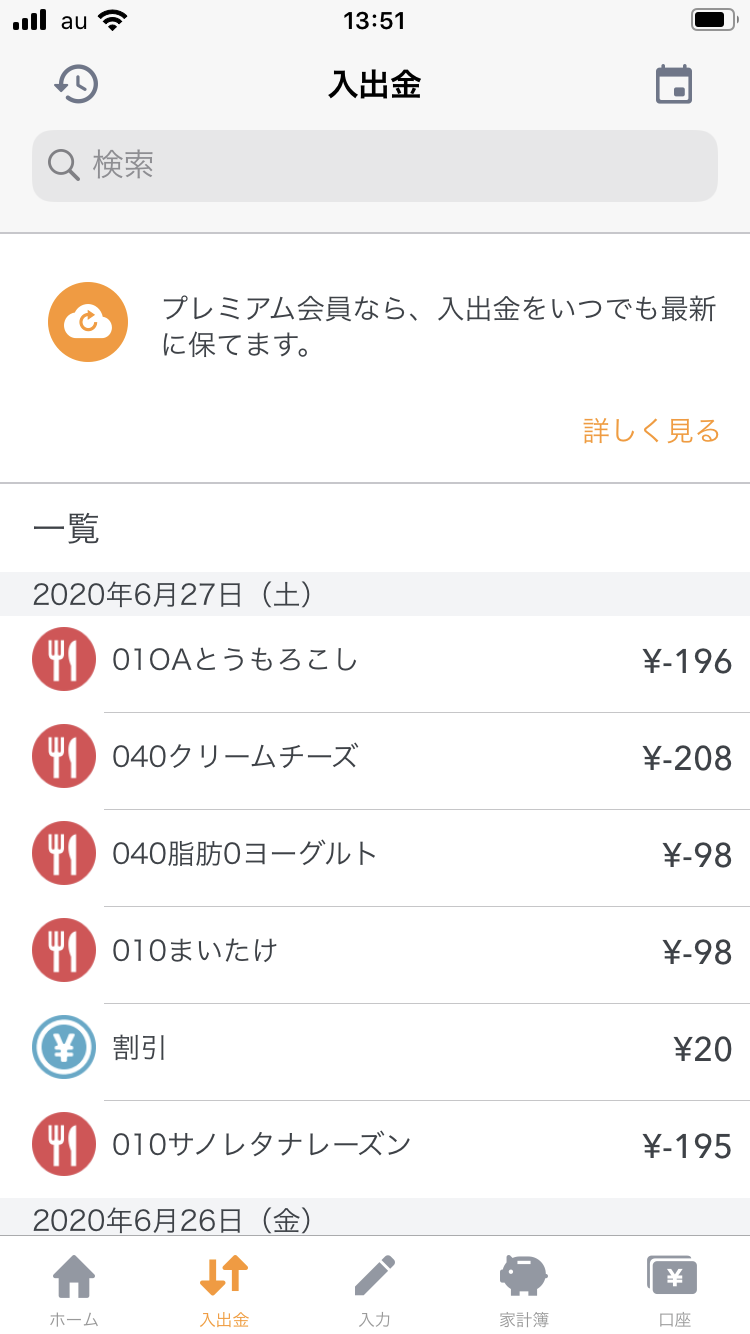Select the 入出金 tab
This screenshot has height=1334, width=750.
[224, 1288]
